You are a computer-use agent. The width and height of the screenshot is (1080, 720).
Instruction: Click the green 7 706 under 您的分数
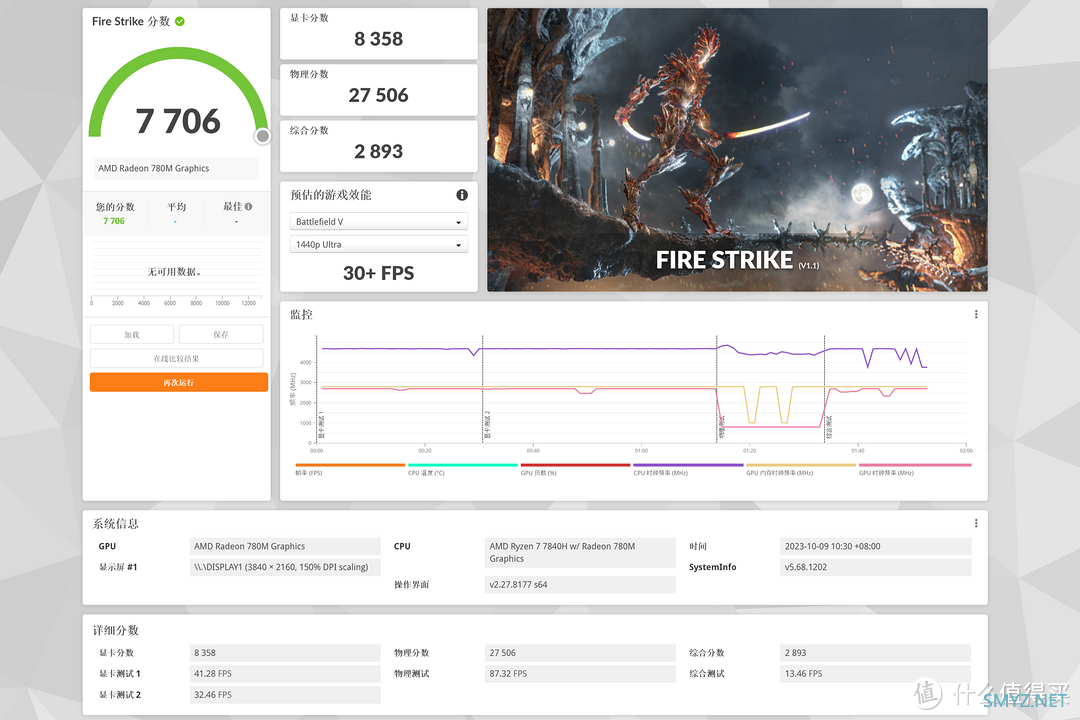pos(114,221)
